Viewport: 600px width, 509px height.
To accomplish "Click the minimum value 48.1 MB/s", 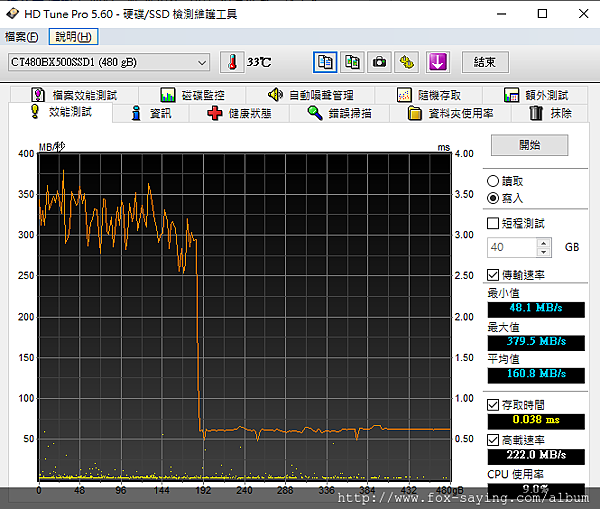I will [x=536, y=309].
